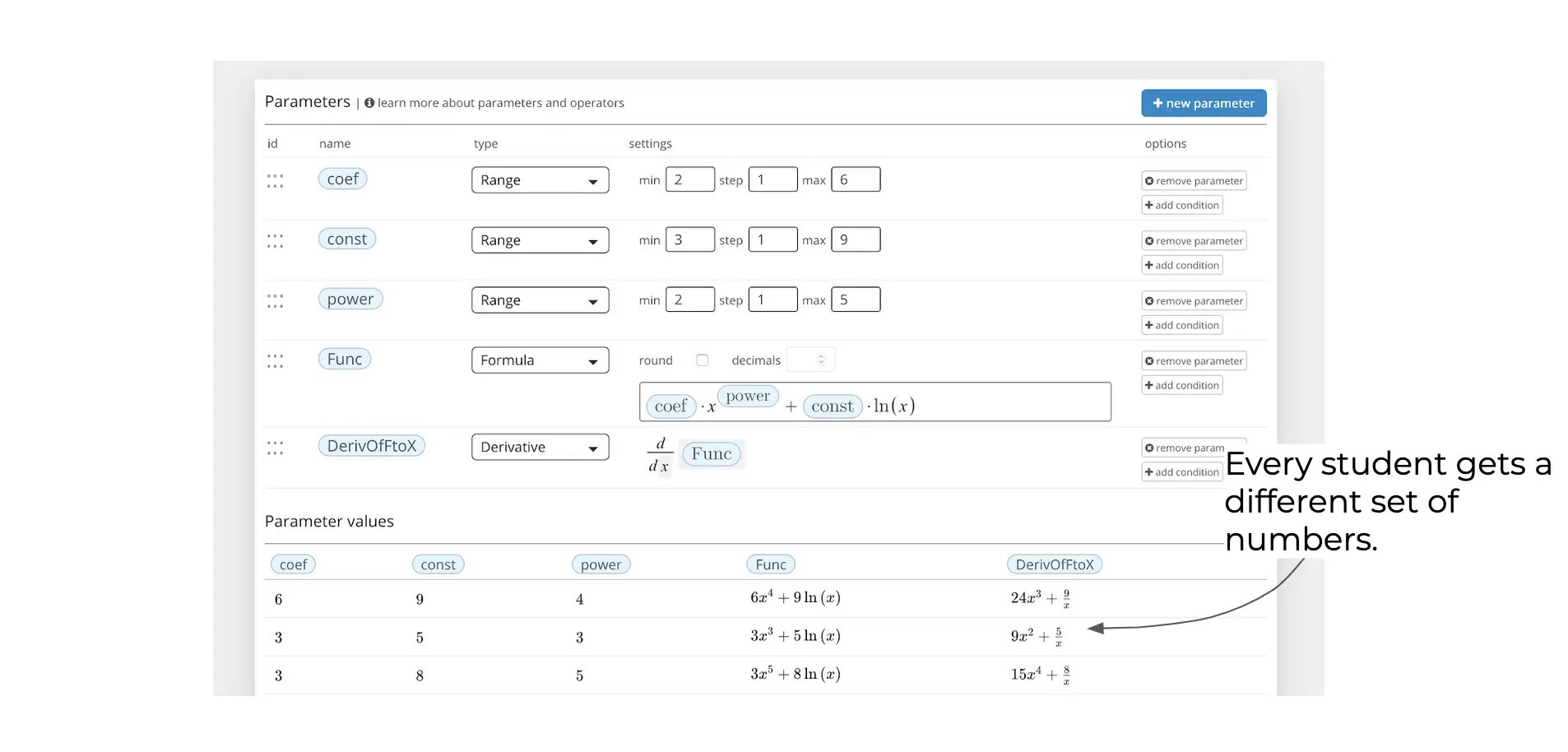Open the Formula type dropdown for Func
Viewport: 1568px width, 752px height.
pyautogui.click(x=540, y=360)
